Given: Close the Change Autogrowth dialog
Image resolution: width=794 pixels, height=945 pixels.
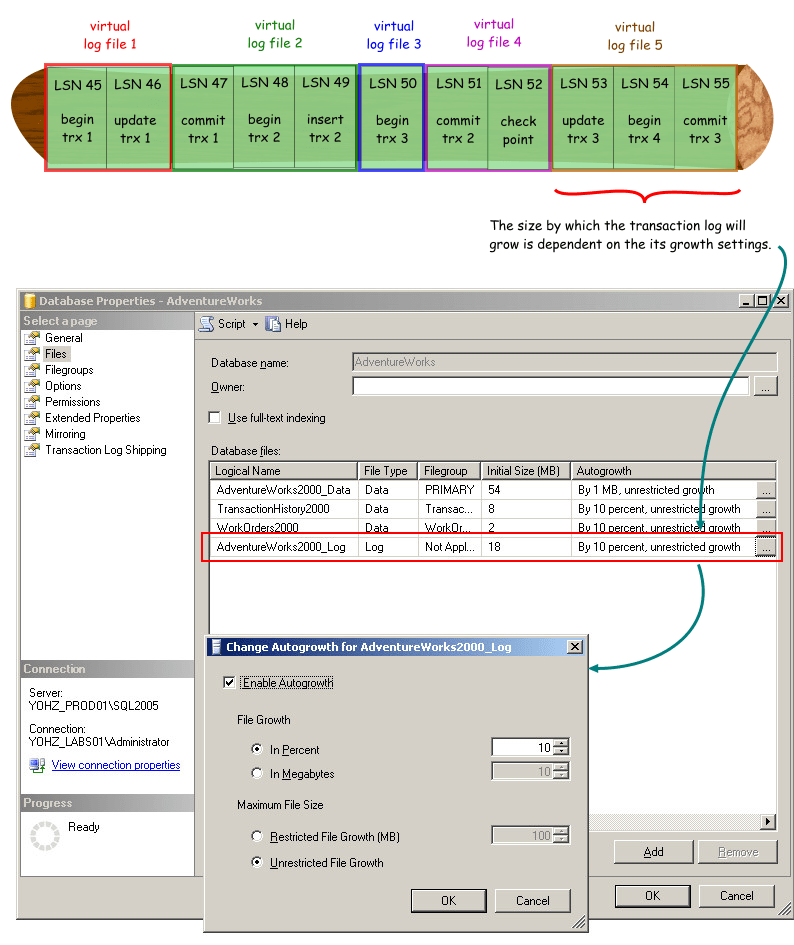Looking at the screenshot, I should (x=575, y=647).
